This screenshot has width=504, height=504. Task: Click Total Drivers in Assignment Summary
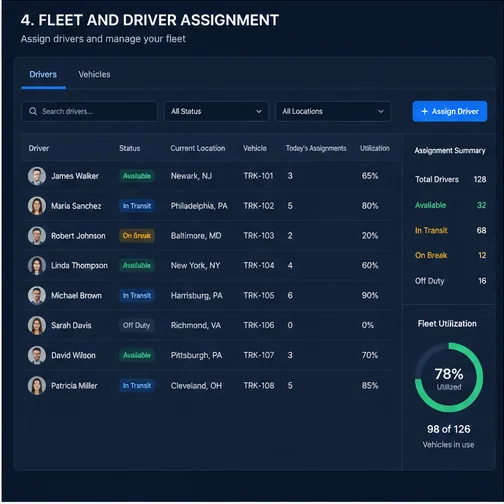click(450, 179)
